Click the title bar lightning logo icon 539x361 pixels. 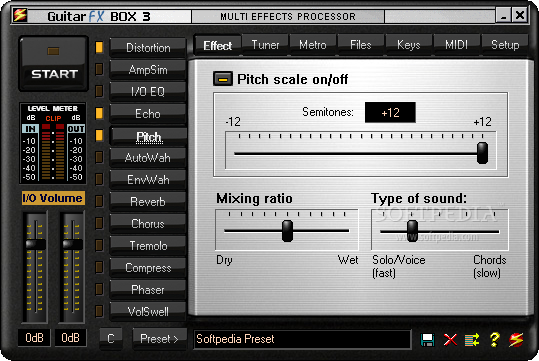[20, 15]
